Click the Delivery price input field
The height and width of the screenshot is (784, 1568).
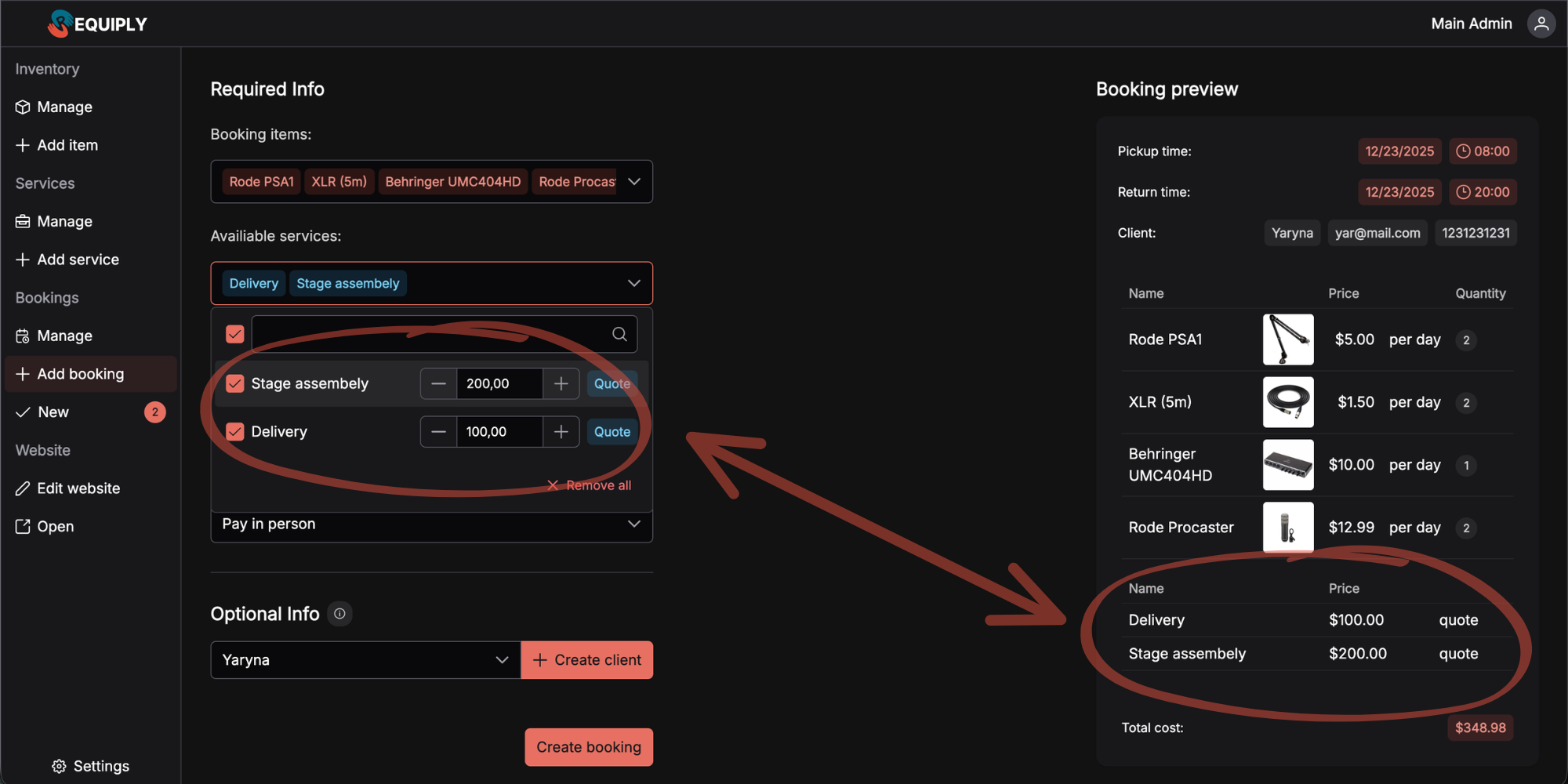tap(499, 432)
